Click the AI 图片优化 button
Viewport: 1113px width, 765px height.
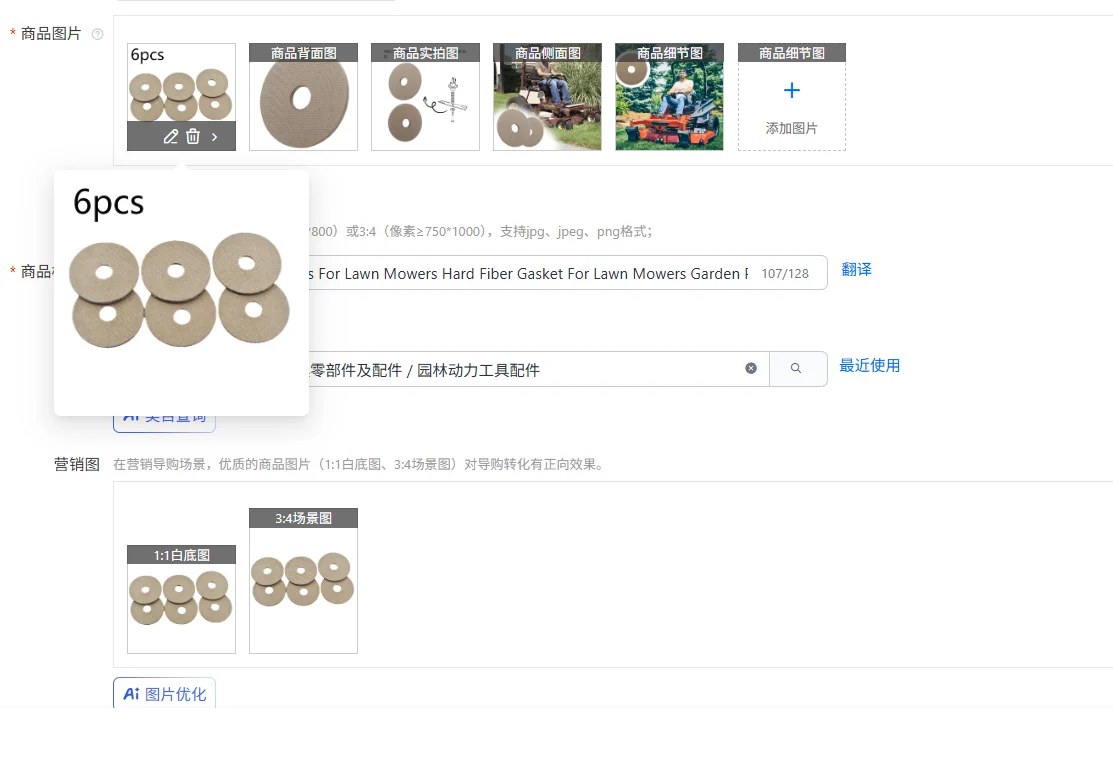[165, 693]
